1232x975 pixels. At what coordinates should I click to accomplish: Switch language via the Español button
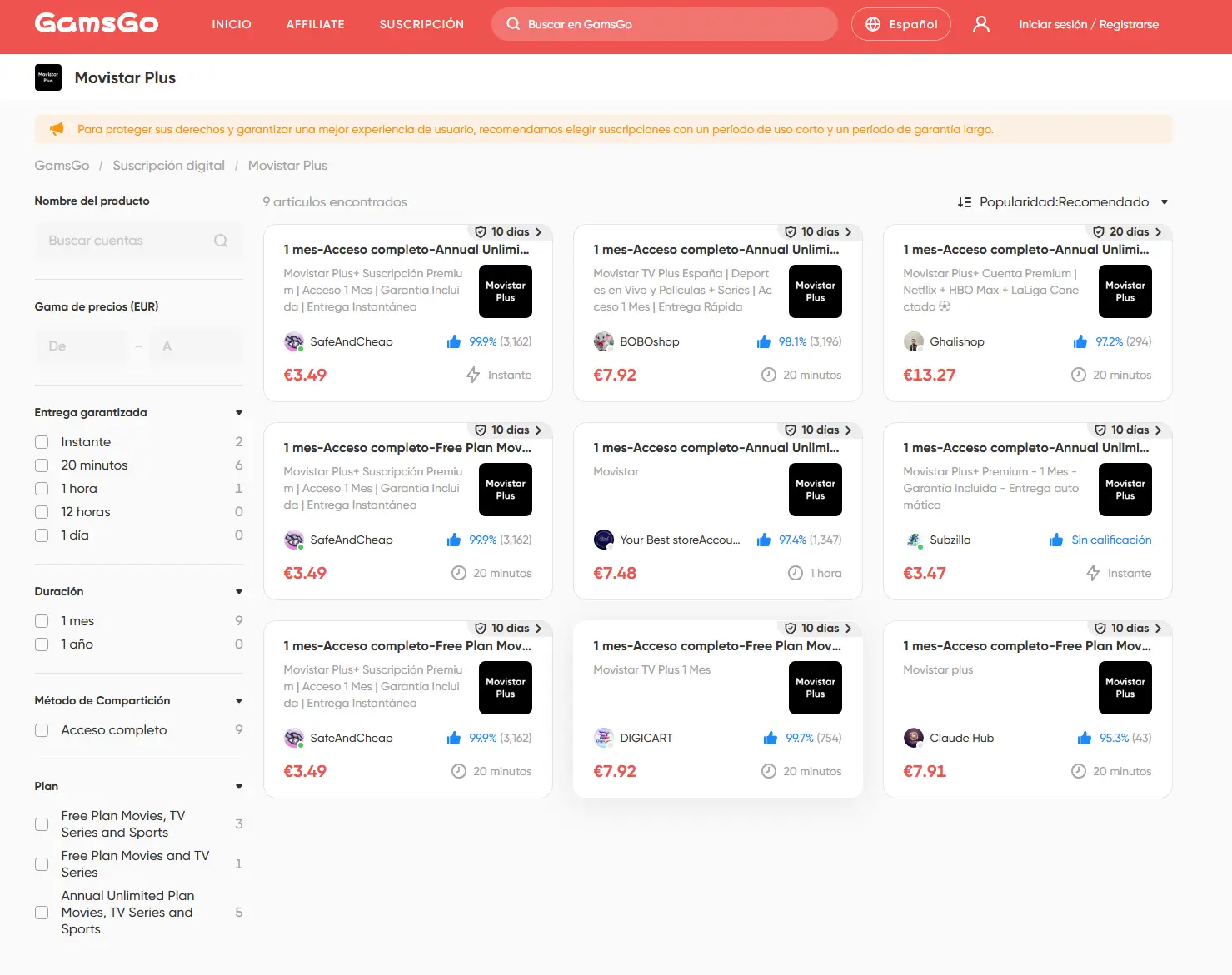tap(901, 24)
